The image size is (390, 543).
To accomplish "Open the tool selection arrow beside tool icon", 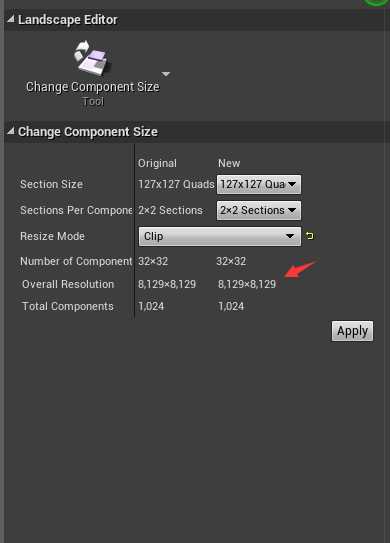I will tap(166, 74).
